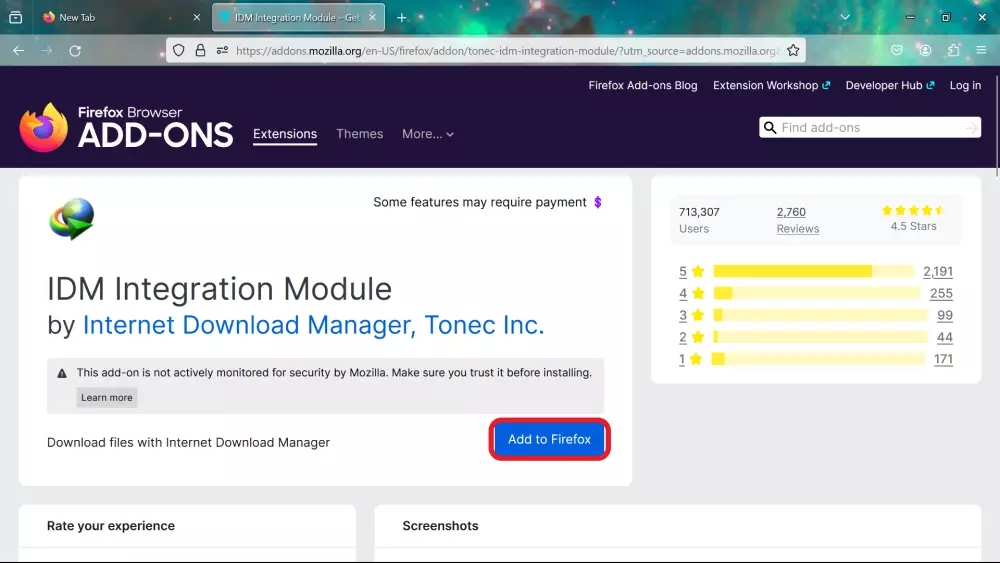Click the 713,307 Users text
The width and height of the screenshot is (1000, 563).
coord(699,220)
